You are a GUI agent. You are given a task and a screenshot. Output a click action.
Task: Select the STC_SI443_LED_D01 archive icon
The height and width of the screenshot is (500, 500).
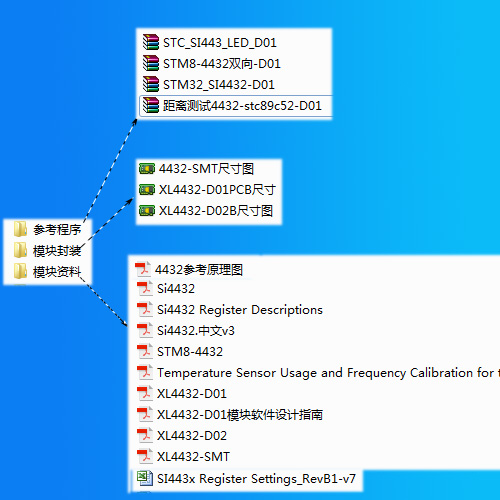pos(151,42)
